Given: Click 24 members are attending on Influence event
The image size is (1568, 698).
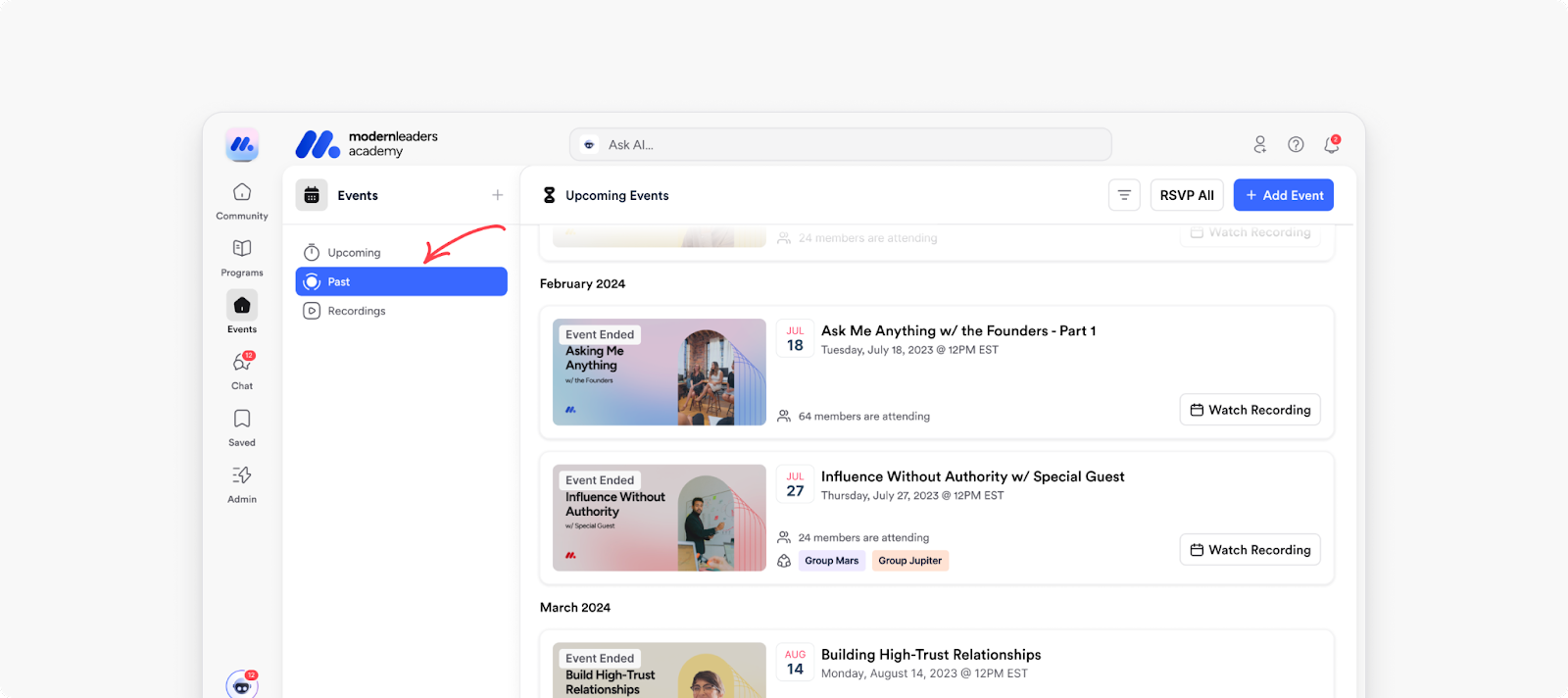Looking at the screenshot, I should (864, 538).
